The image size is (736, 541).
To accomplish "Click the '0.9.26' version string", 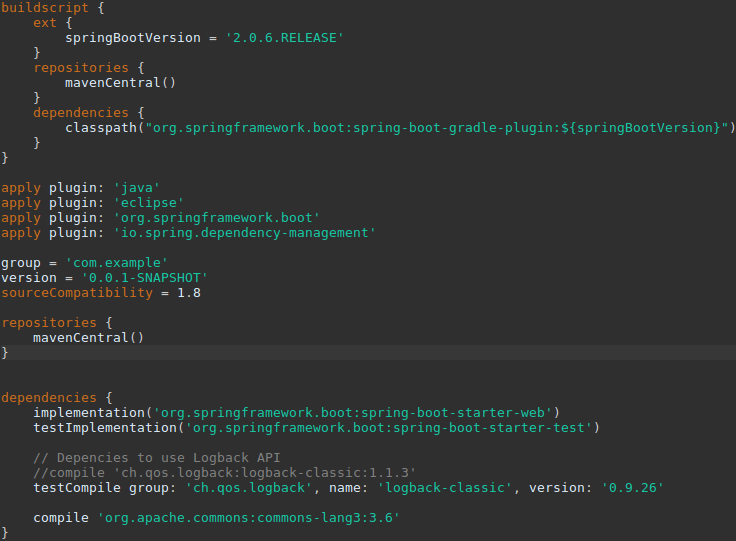I will pyautogui.click(x=632, y=488).
